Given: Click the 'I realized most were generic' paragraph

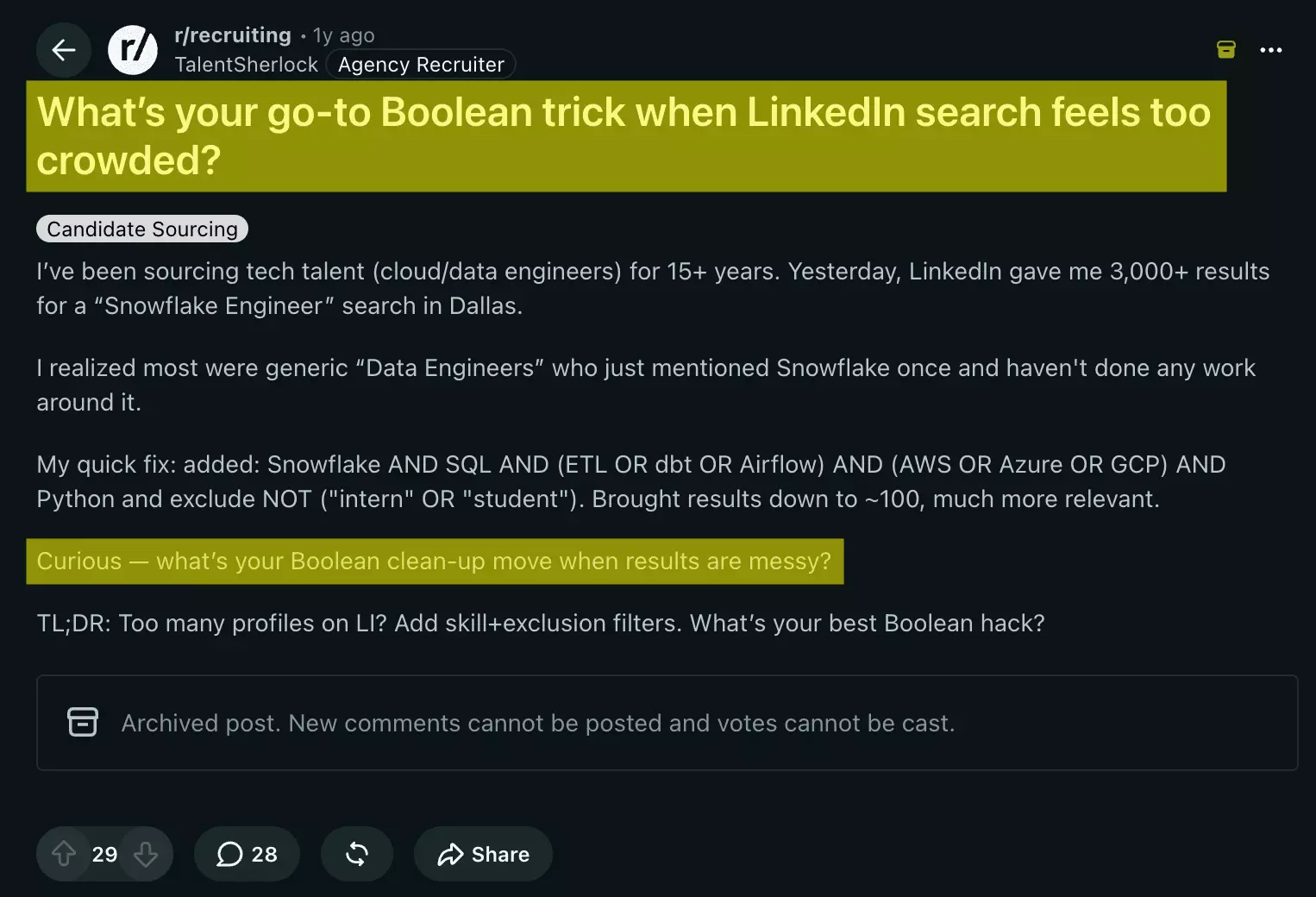Looking at the screenshot, I should (646, 385).
